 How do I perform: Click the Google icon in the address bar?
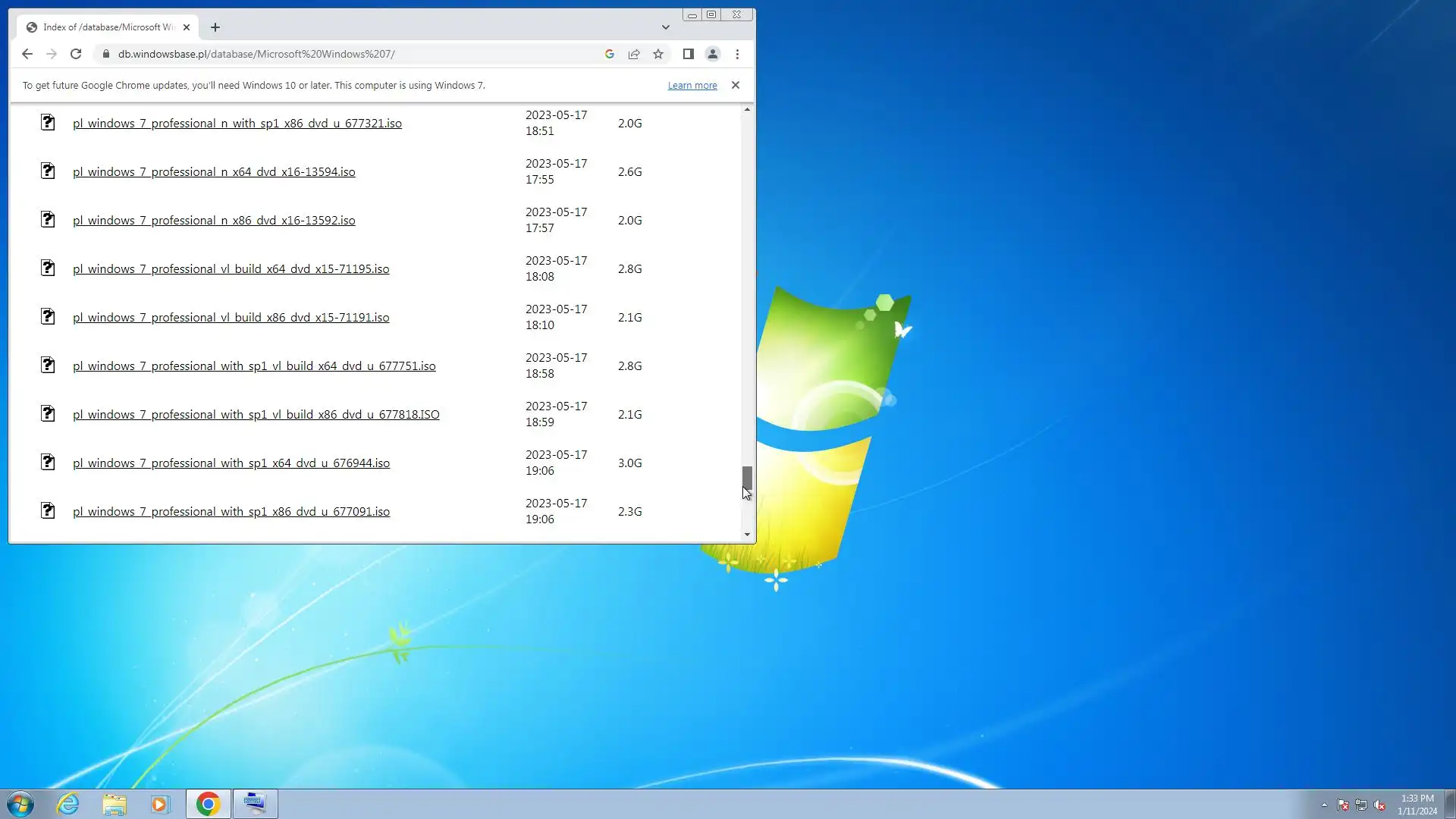click(x=609, y=54)
